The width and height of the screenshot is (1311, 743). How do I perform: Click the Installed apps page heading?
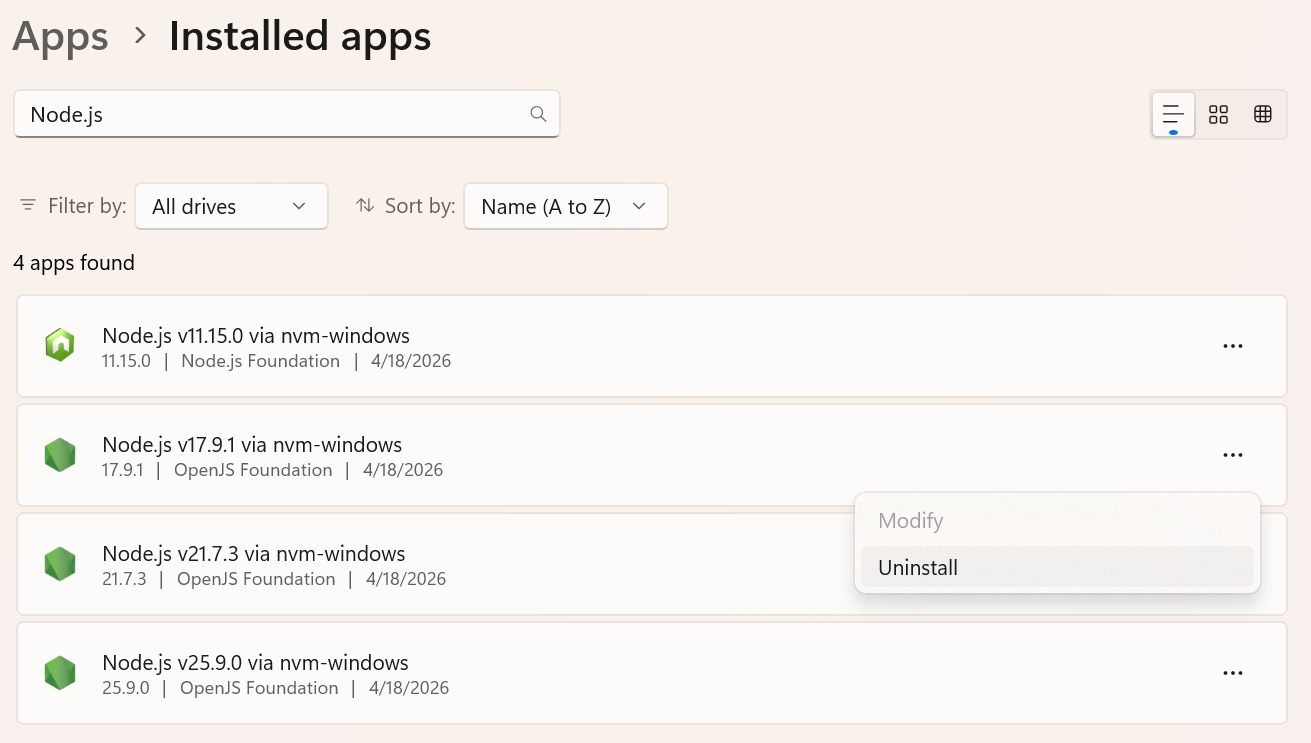coord(300,37)
